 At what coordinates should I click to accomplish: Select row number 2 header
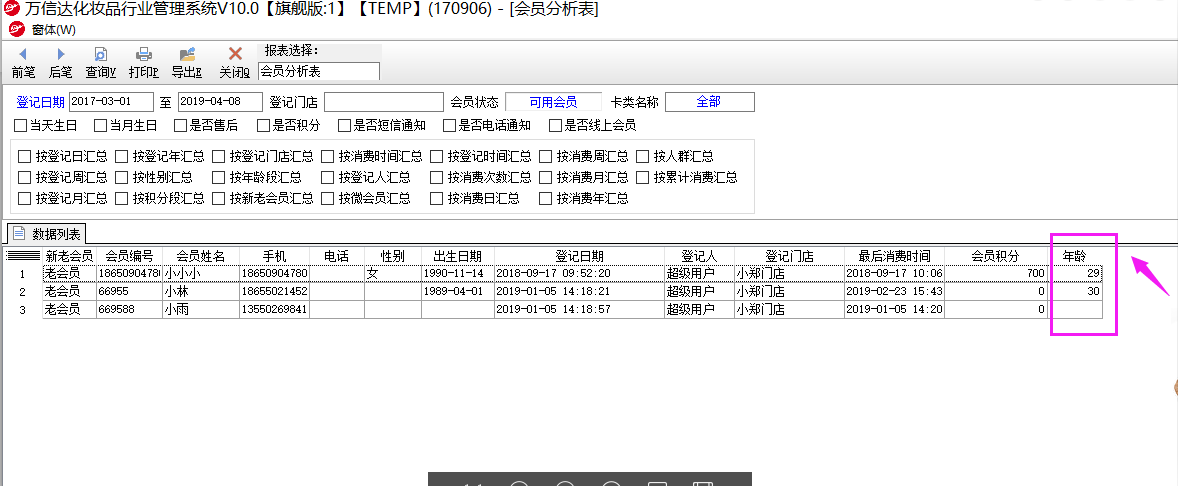coord(23,291)
